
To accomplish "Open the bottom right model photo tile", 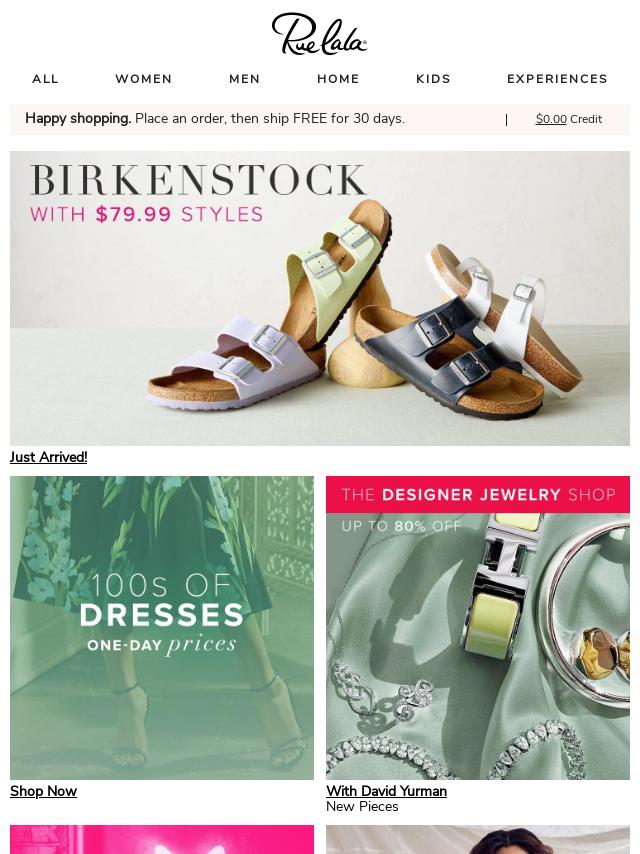I will tap(478, 839).
